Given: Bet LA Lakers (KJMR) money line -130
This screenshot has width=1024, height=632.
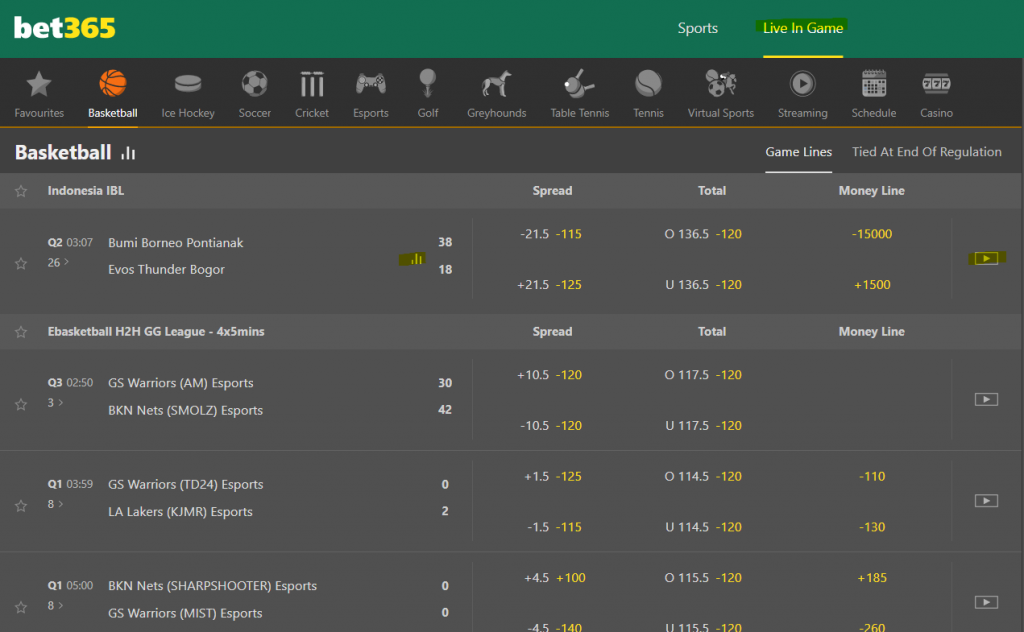Looking at the screenshot, I should click(x=872, y=528).
